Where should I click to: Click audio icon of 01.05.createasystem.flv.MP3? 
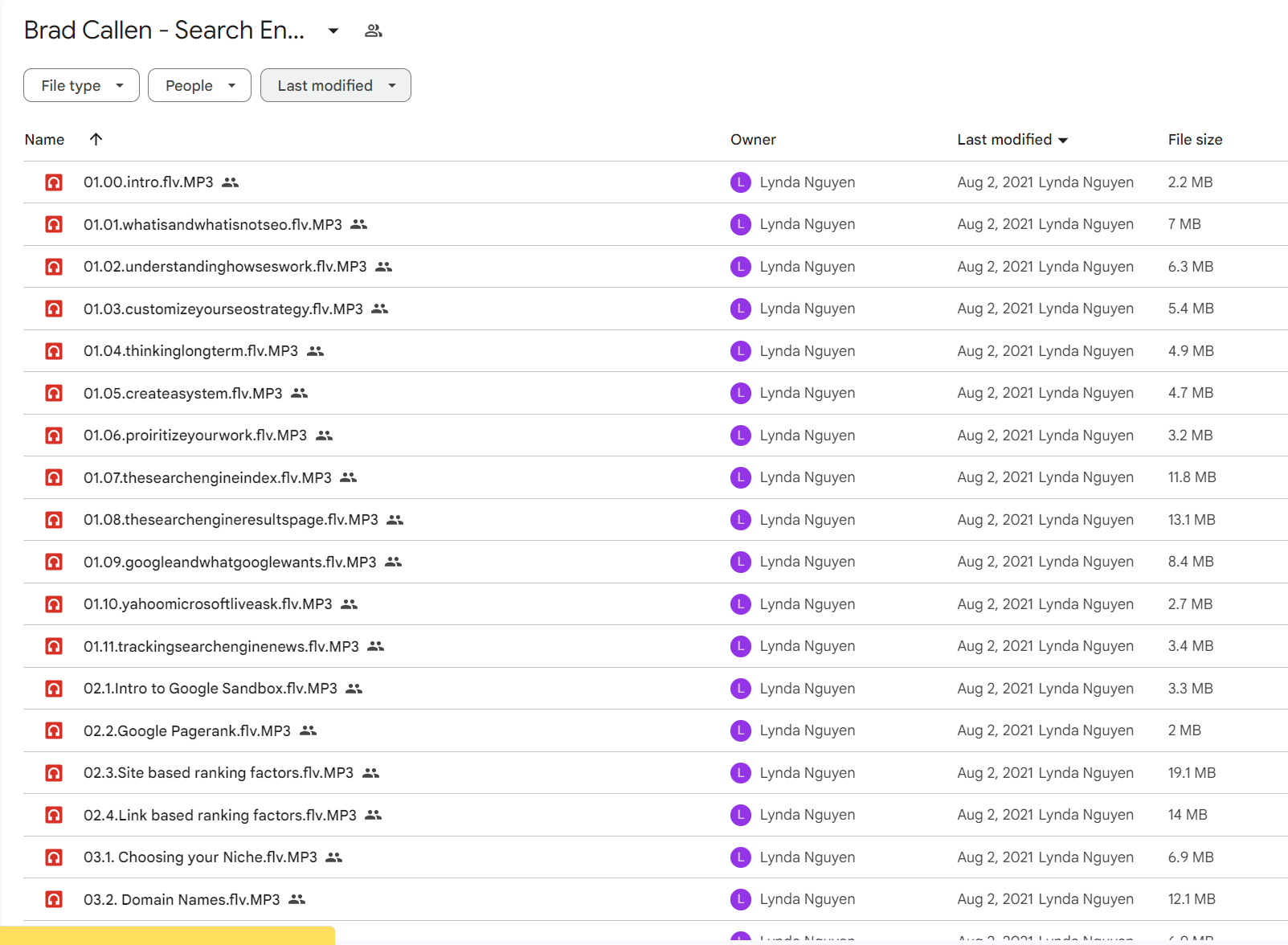tap(54, 393)
